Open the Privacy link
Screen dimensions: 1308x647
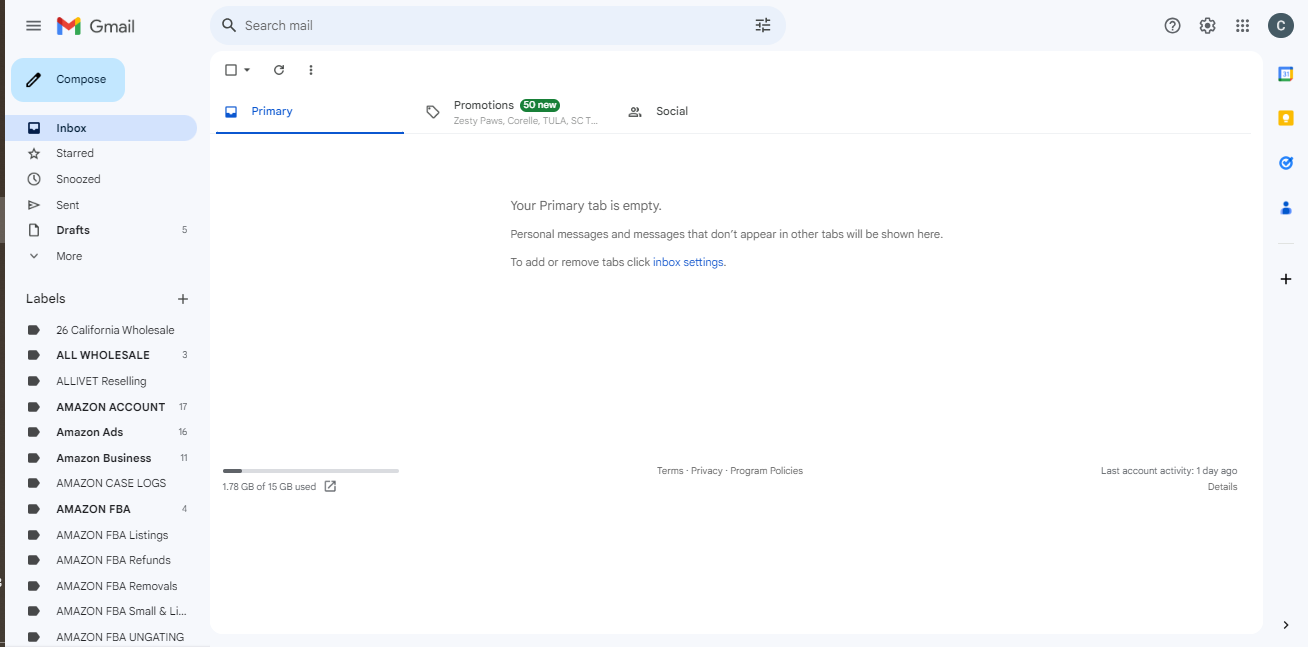click(x=706, y=471)
